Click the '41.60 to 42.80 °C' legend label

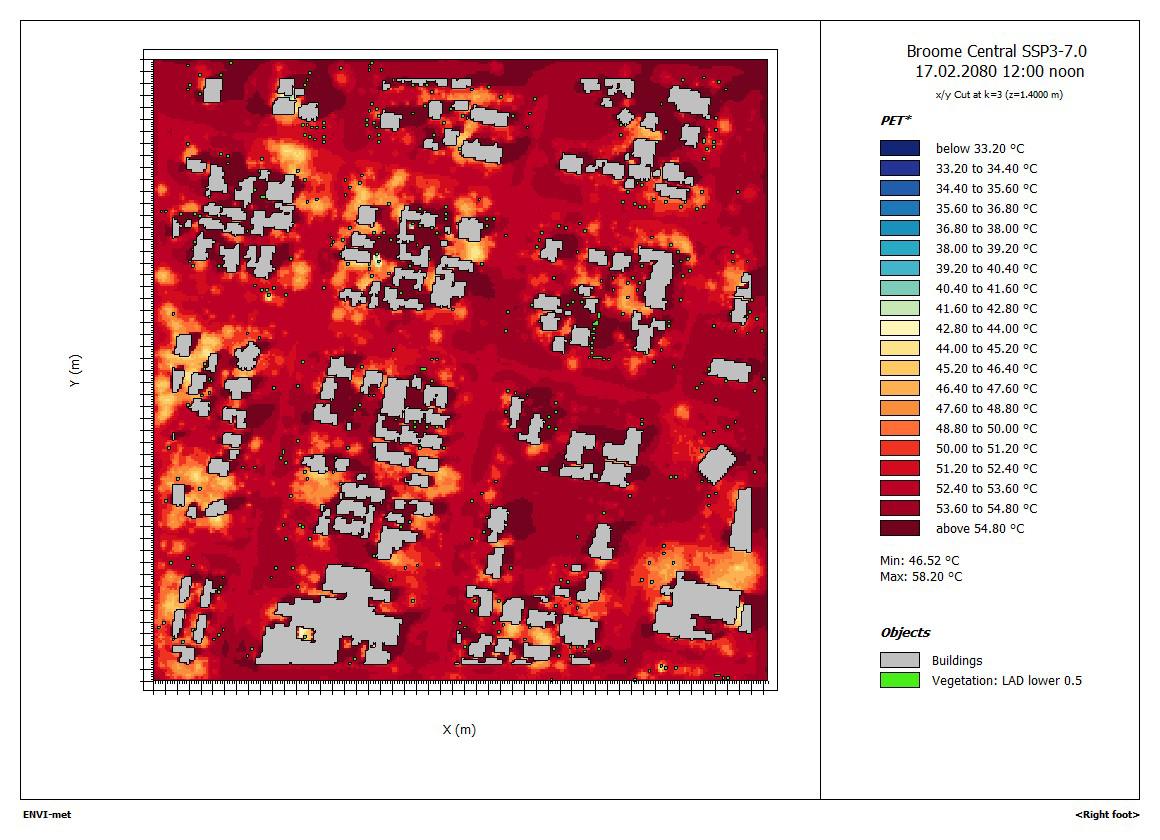coord(986,308)
